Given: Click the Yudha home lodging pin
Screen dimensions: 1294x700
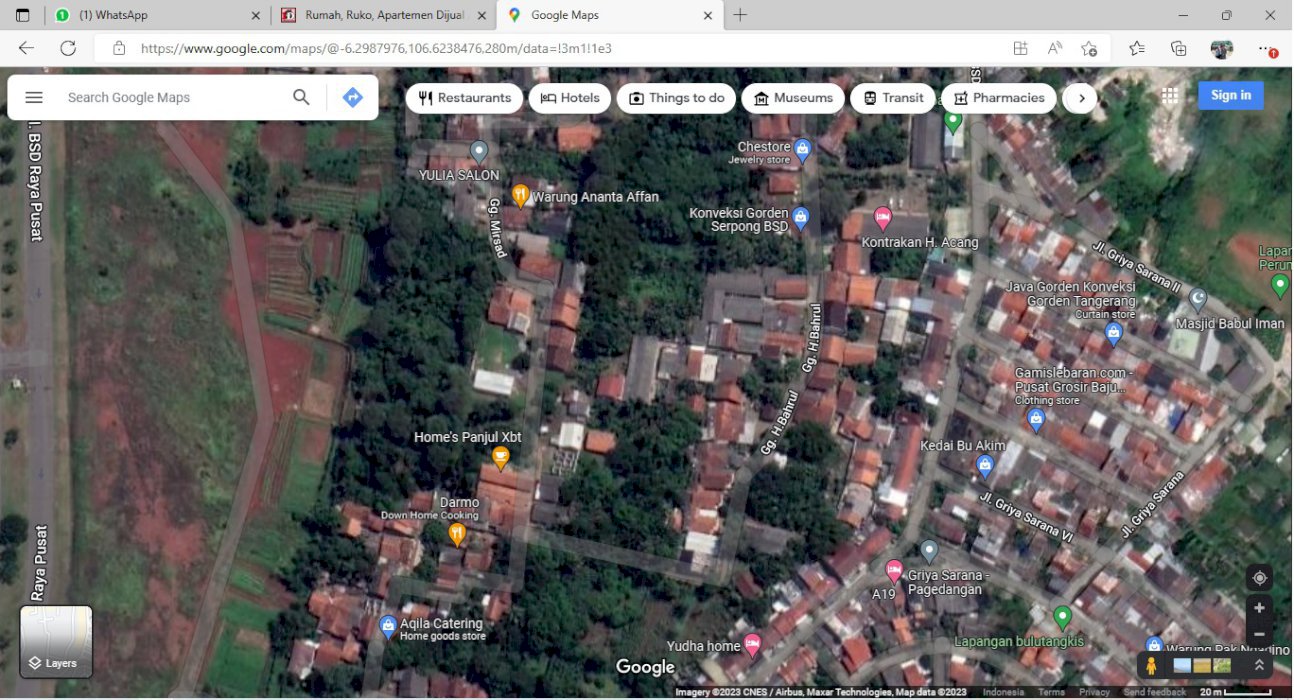Looking at the screenshot, I should pos(752,645).
